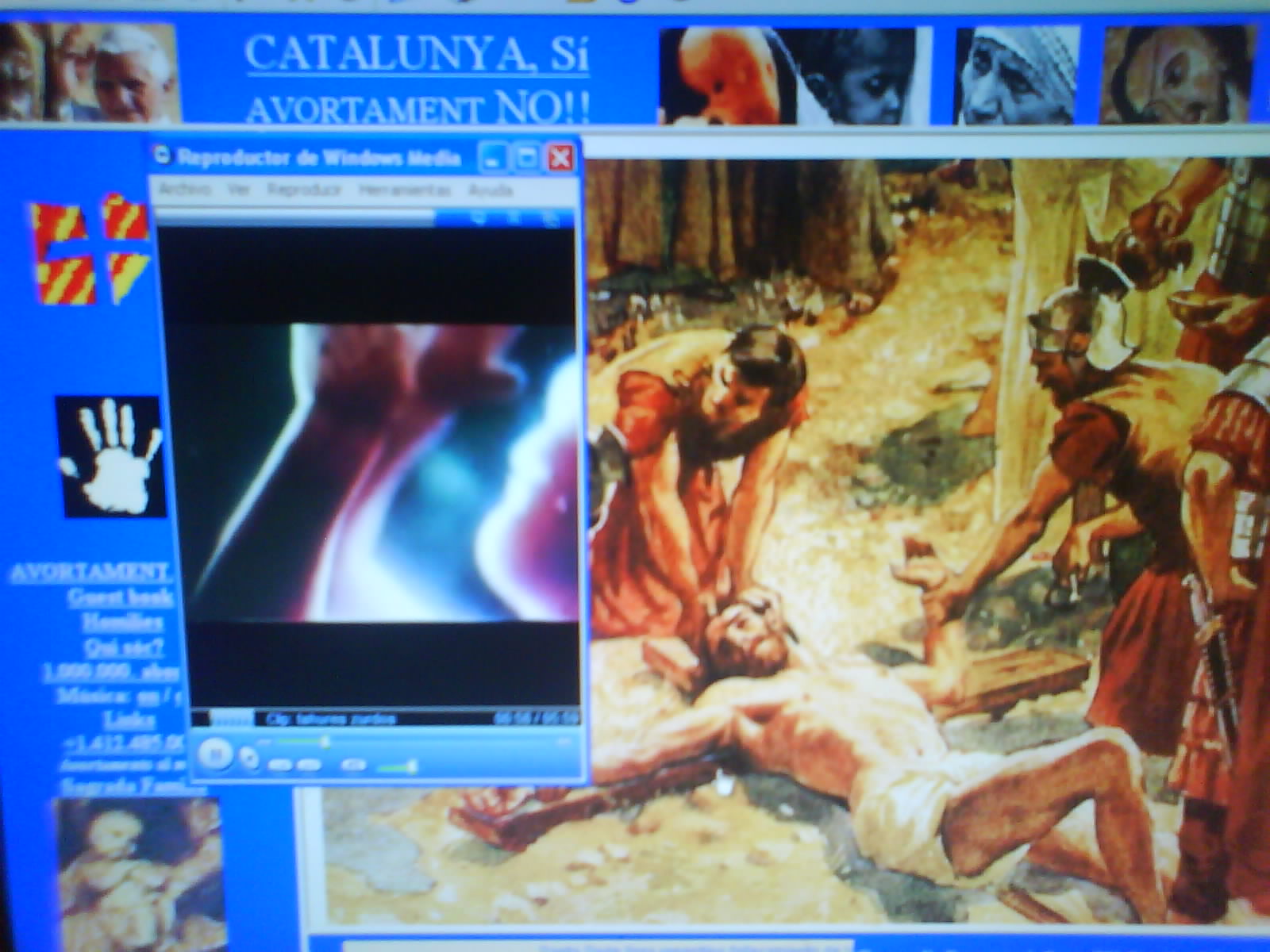
Task: Click the +1.412.485 sidebar link
Action: point(124,743)
